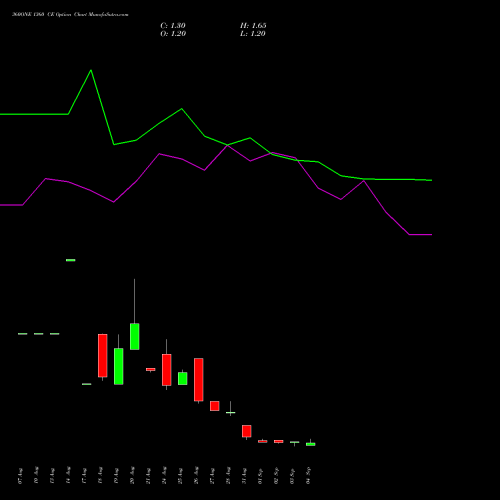Click the '25 Aug' date label
The width and height of the screenshot is (500, 500).
click(180, 476)
